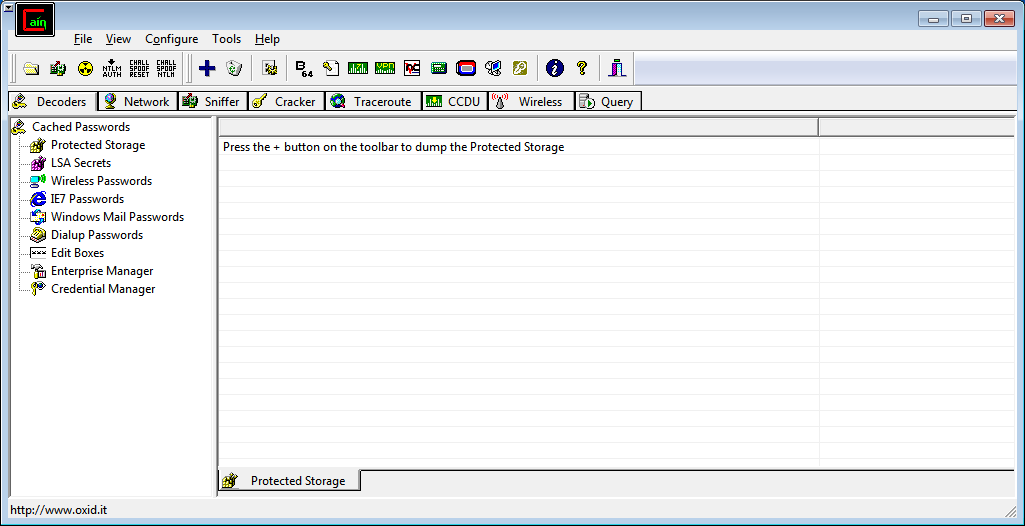Click the Cached Passwords root node
The image size is (1025, 526).
click(x=80, y=127)
